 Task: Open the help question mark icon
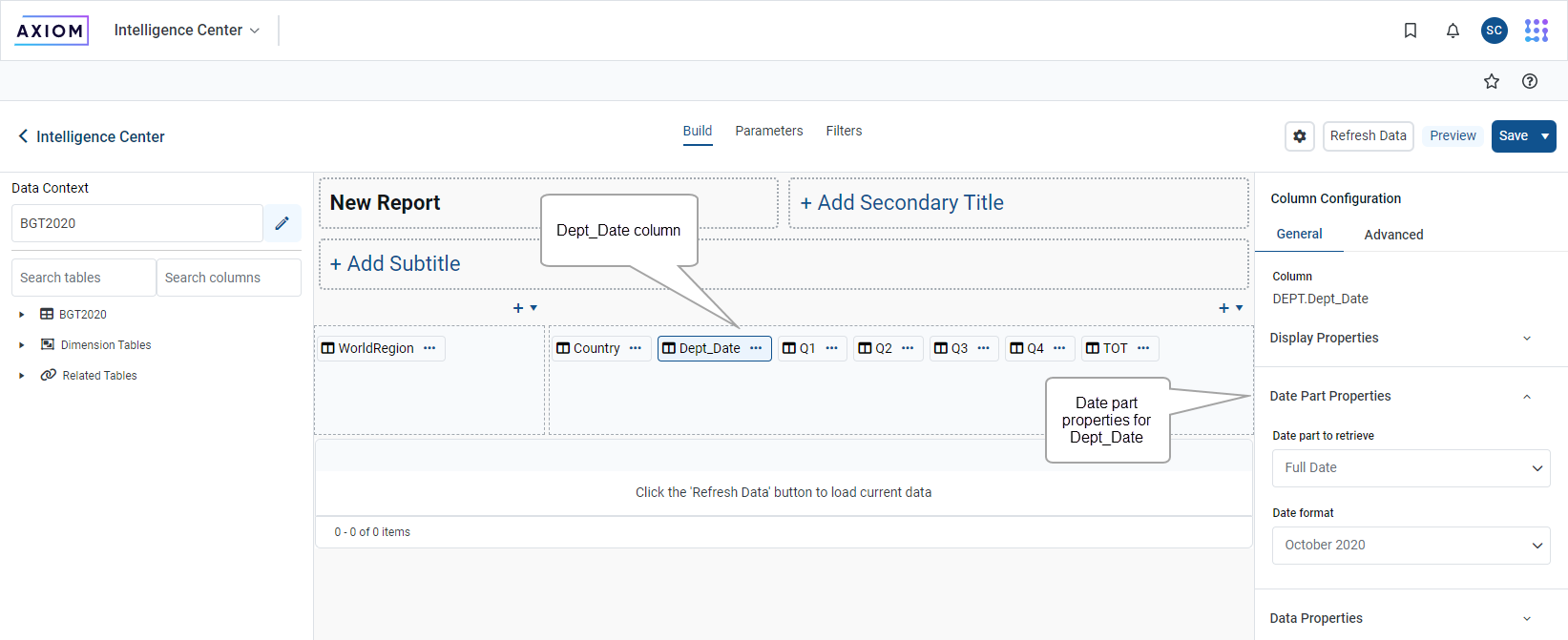coord(1529,81)
